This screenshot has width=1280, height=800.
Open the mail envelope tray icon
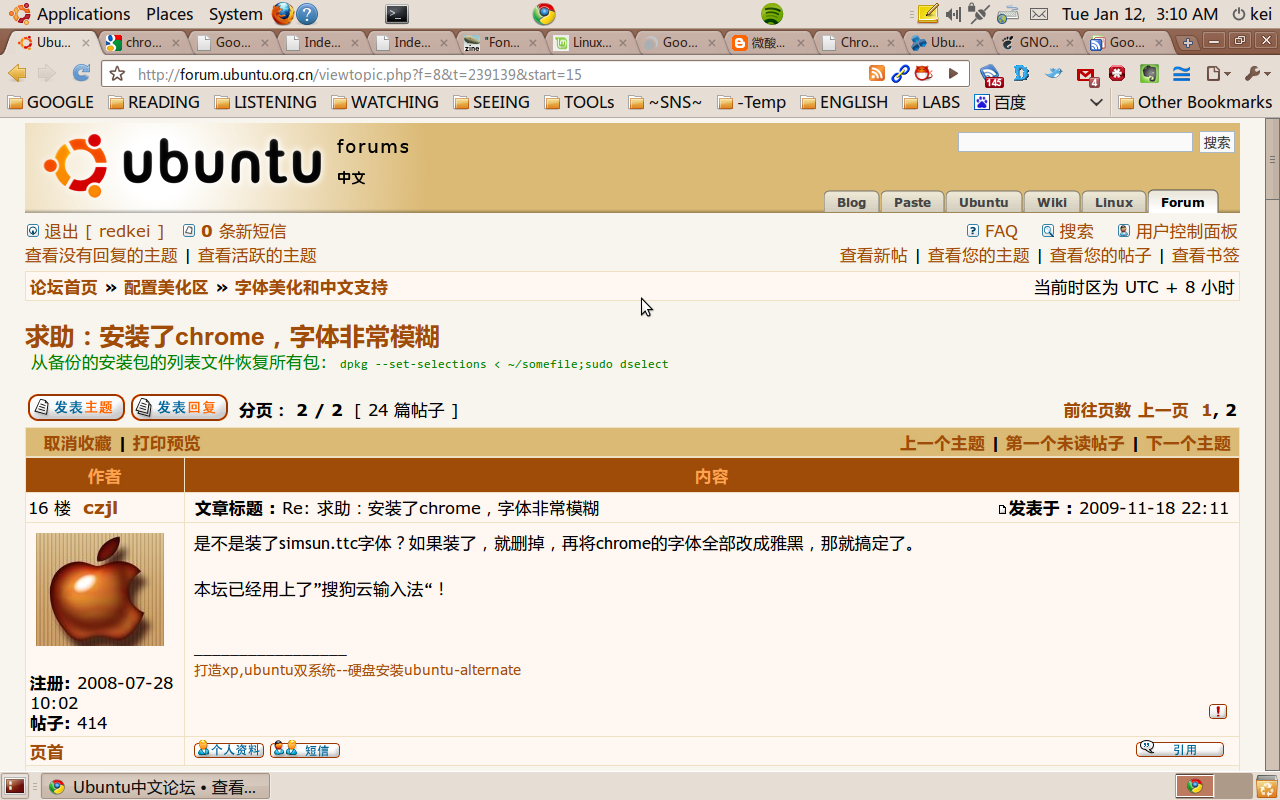pyautogui.click(x=1039, y=14)
